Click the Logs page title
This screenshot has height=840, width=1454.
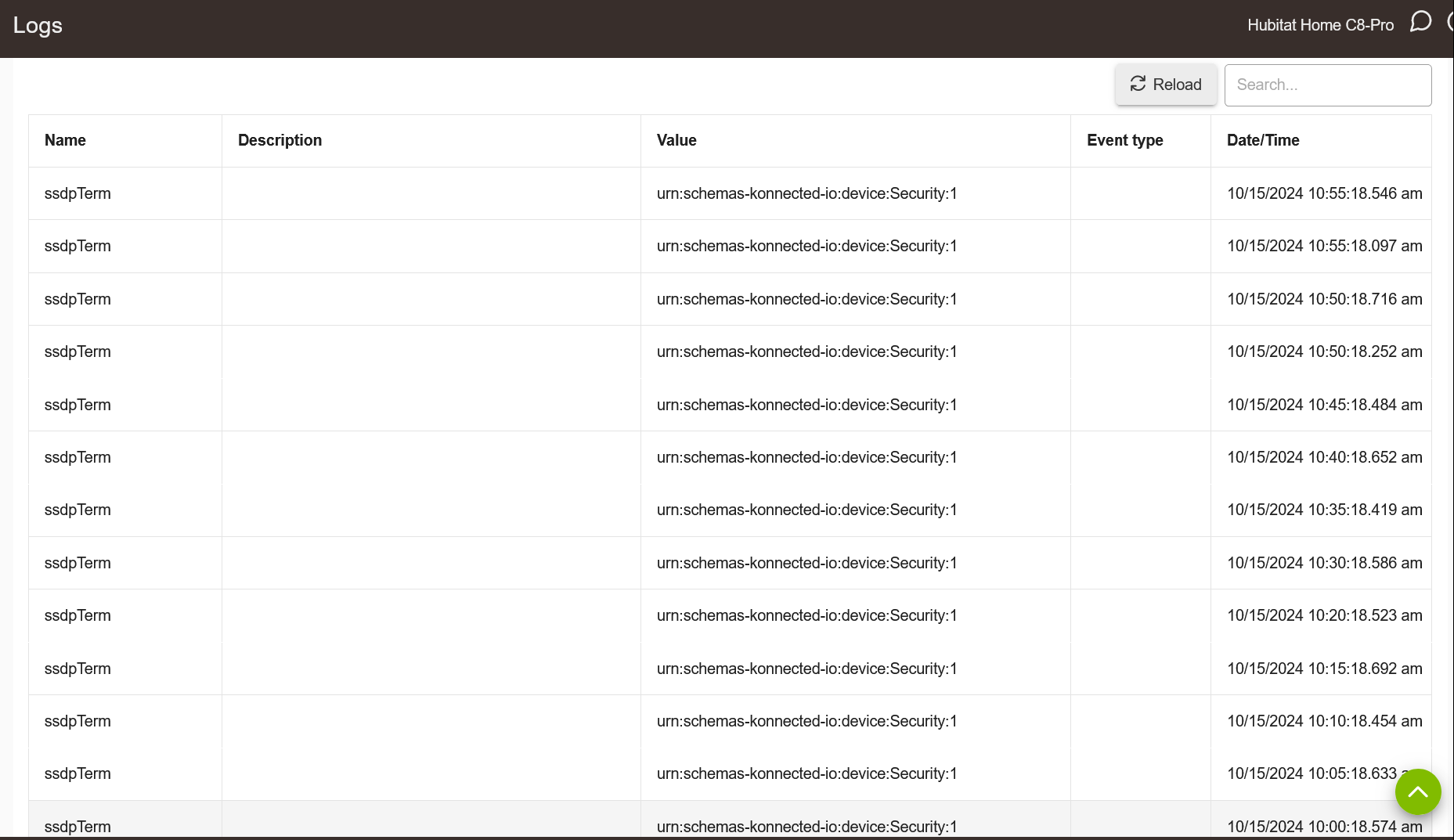tap(38, 25)
